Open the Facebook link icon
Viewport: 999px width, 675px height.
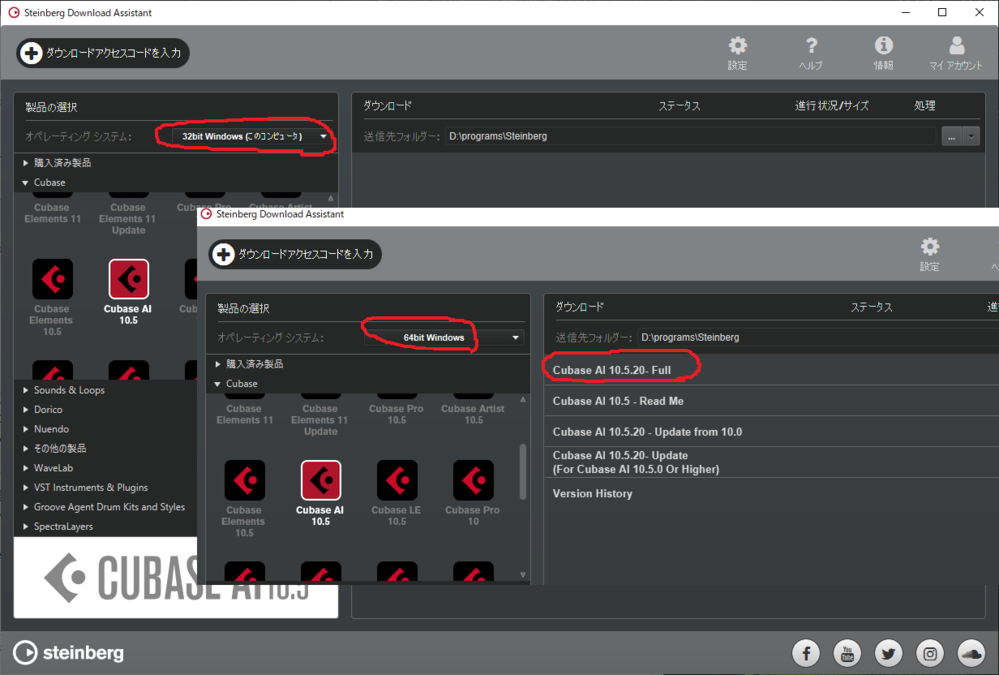pyautogui.click(x=806, y=653)
